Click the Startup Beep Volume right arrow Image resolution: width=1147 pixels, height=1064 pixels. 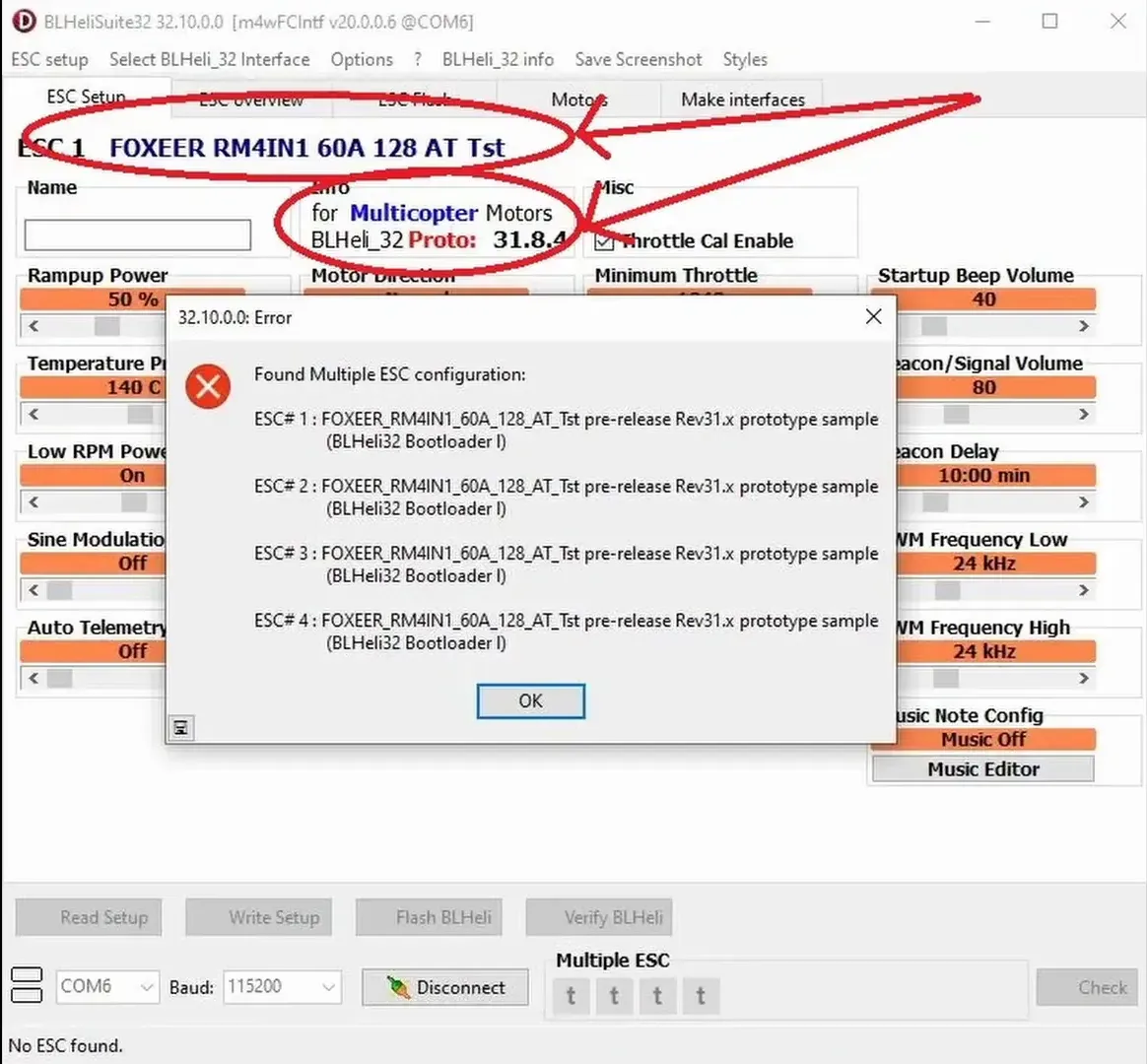coord(1084,326)
